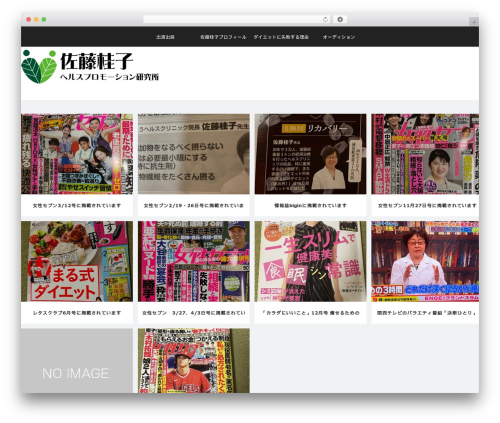Click the magazine cover with red-uniform baseball player
The image size is (500, 423).
(x=194, y=361)
